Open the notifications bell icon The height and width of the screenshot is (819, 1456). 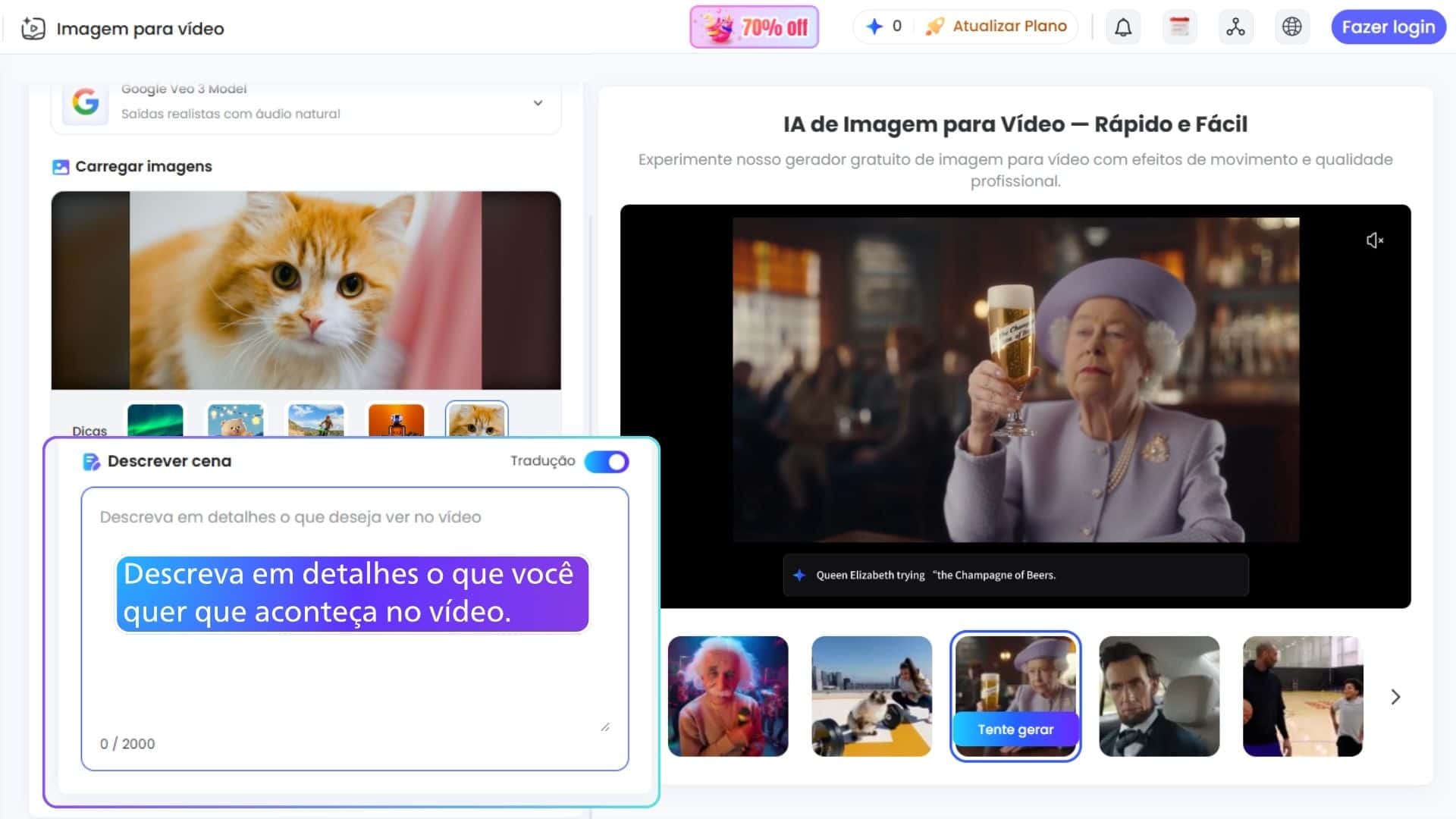tap(1123, 27)
